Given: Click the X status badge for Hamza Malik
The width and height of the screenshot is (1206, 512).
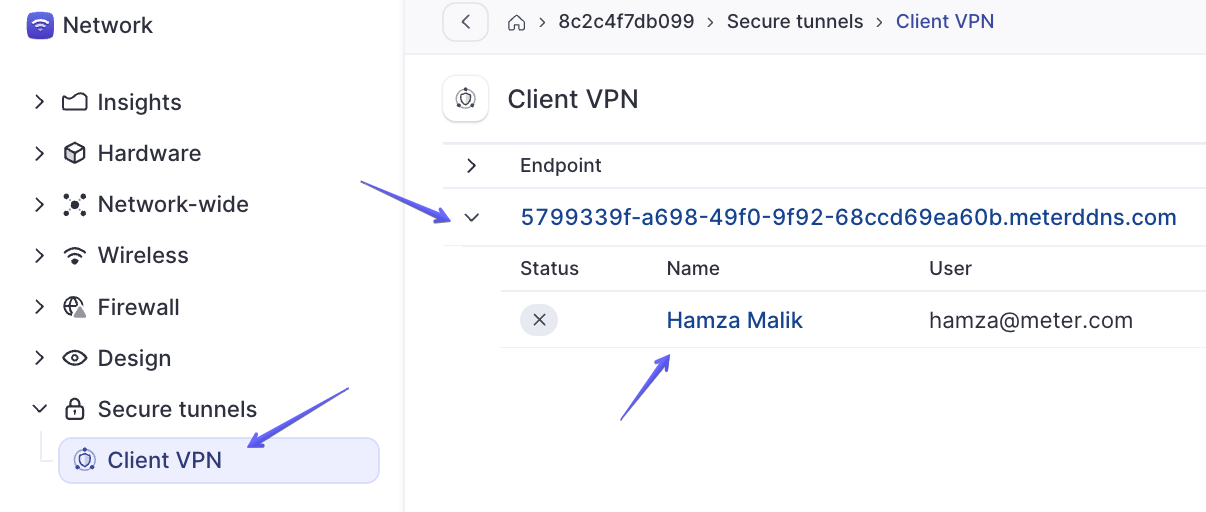Looking at the screenshot, I should click(x=539, y=320).
